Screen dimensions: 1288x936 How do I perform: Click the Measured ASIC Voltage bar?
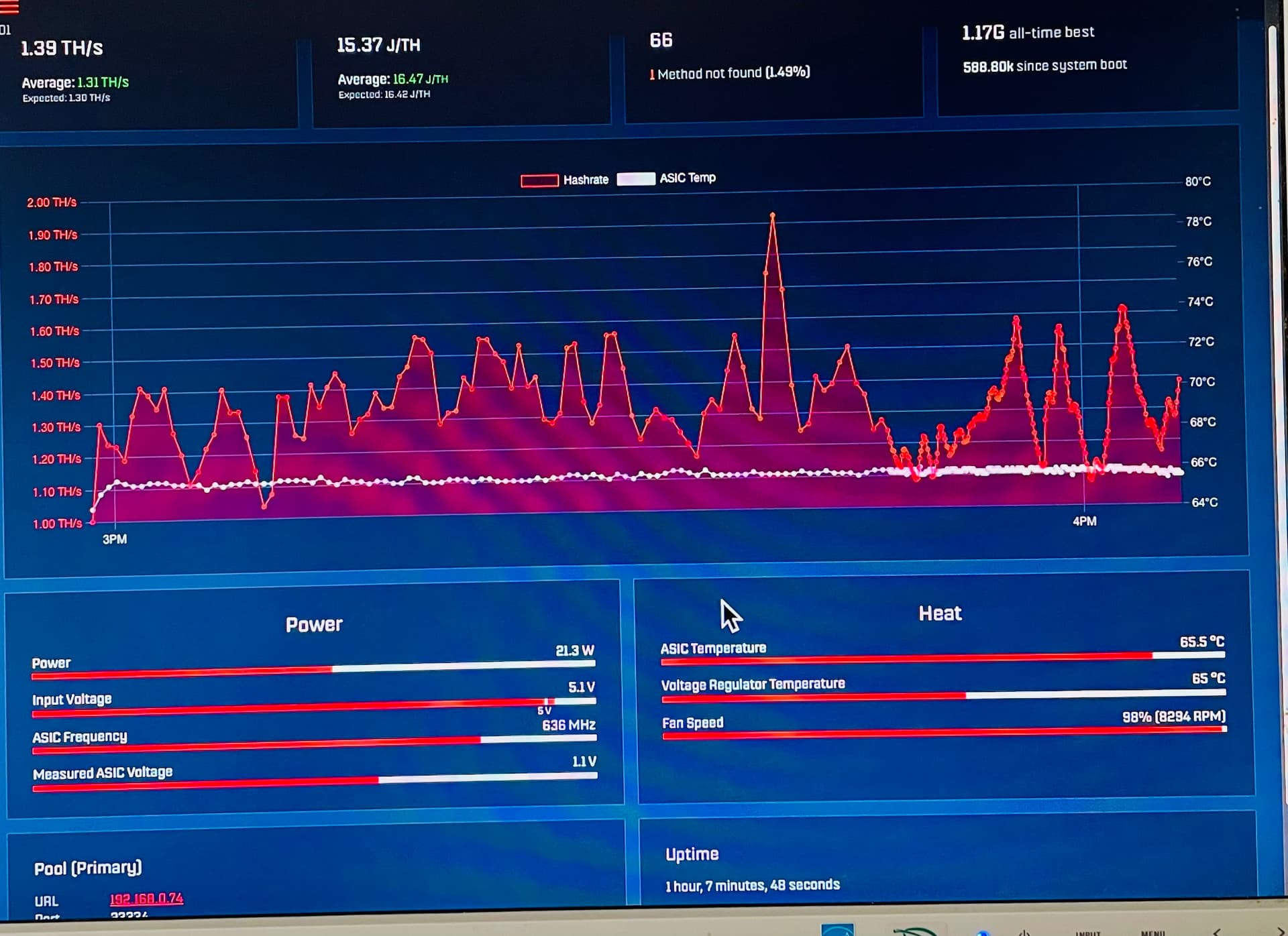pos(315,782)
